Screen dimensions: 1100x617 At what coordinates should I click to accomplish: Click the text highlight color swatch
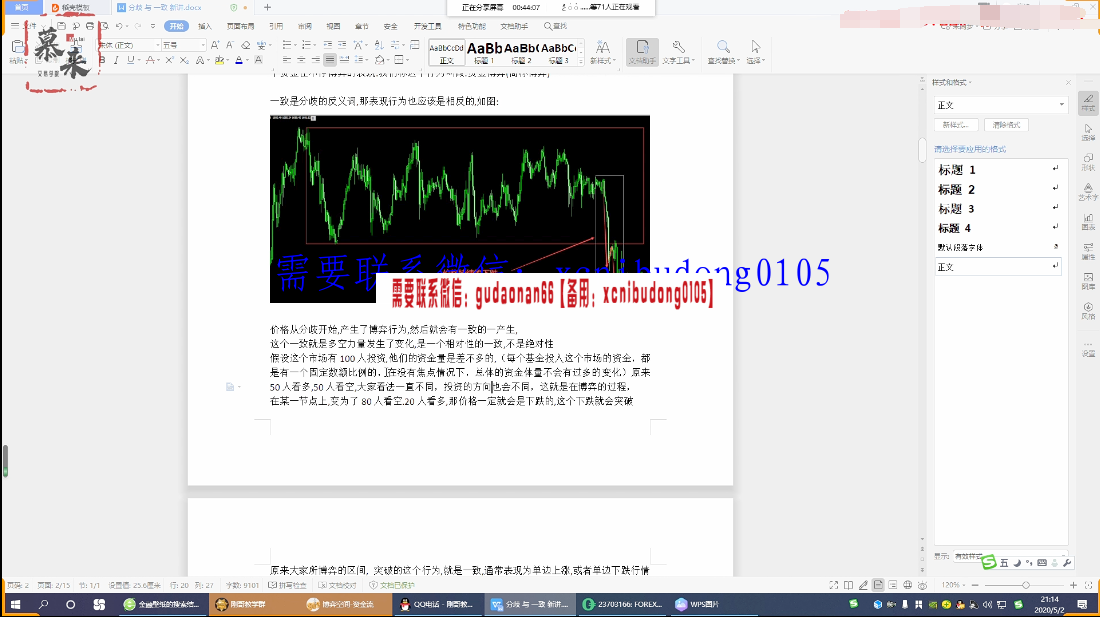click(220, 60)
